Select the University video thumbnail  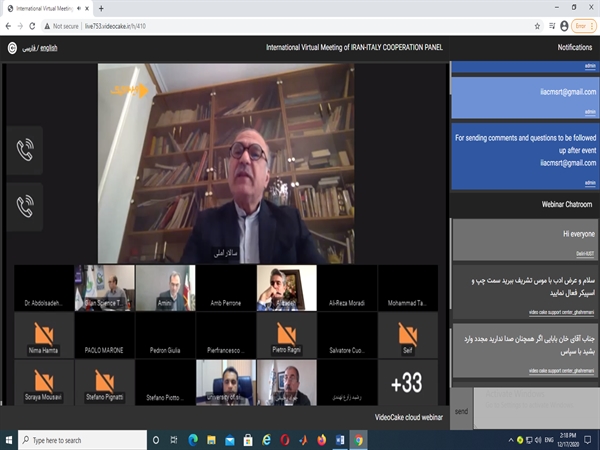pyautogui.click(x=226, y=382)
